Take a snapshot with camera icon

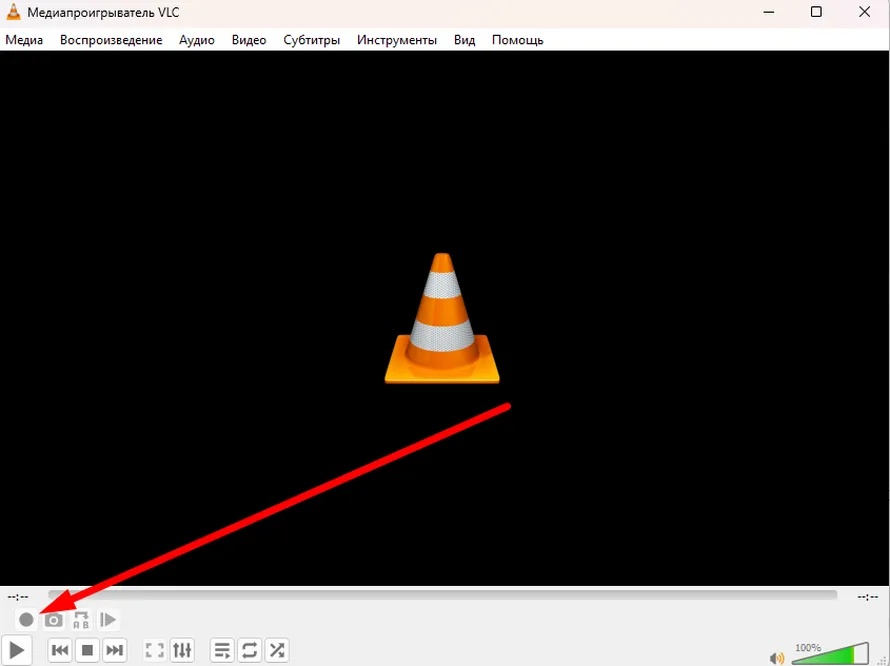[54, 619]
